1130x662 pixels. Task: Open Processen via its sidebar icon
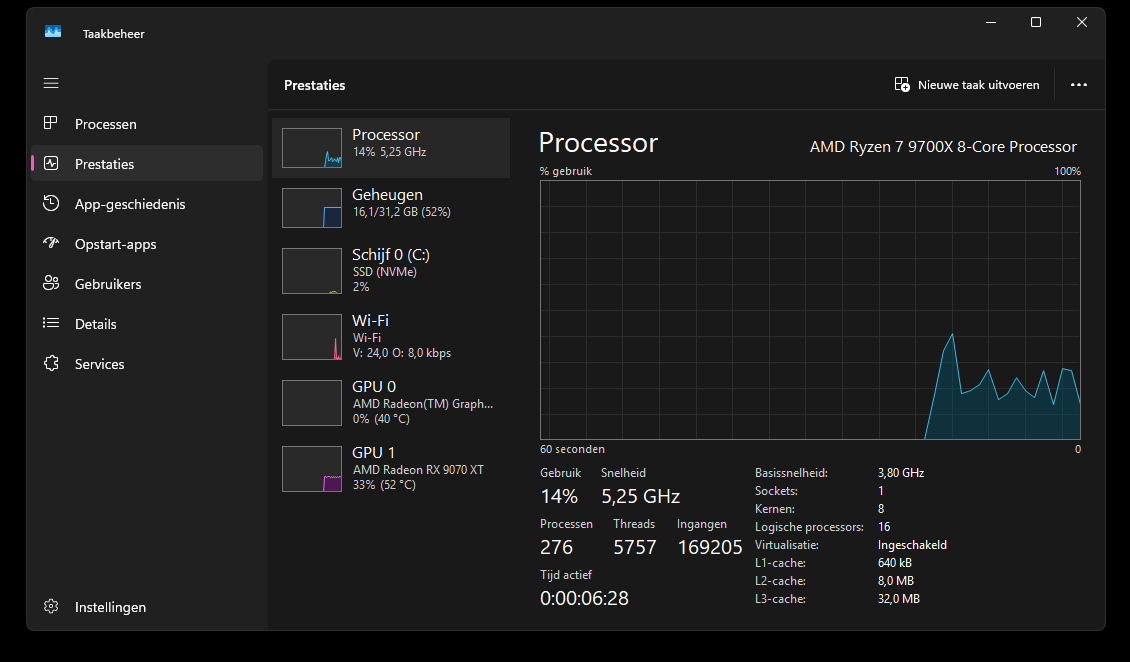pos(51,123)
